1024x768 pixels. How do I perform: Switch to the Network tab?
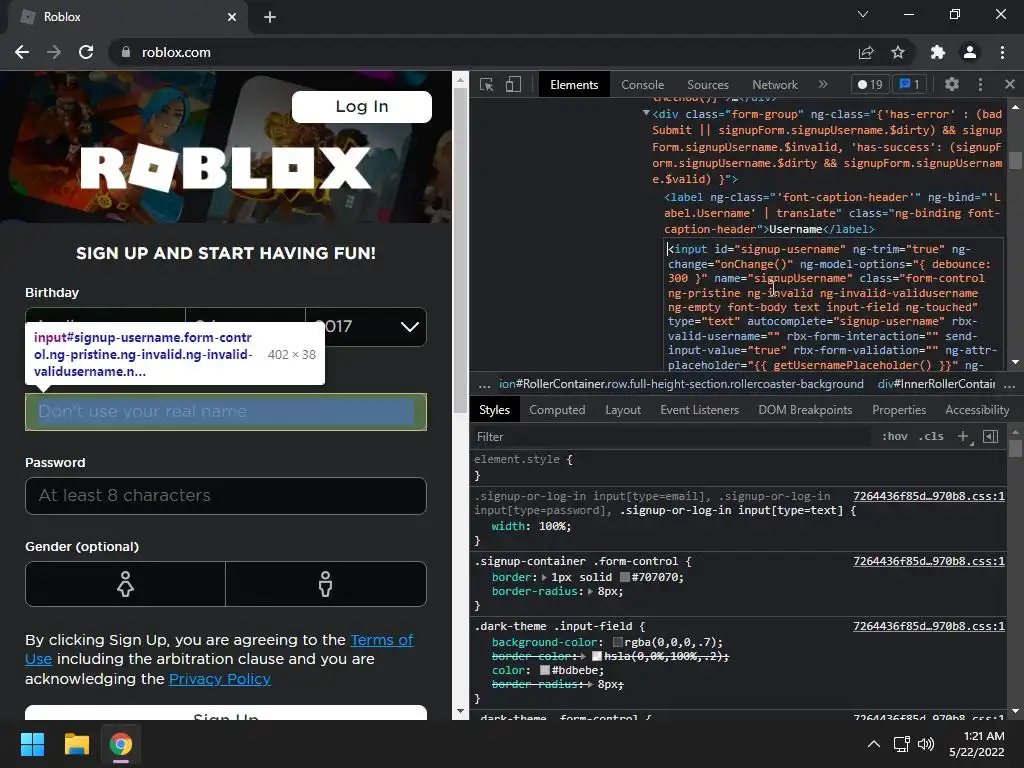tap(775, 85)
